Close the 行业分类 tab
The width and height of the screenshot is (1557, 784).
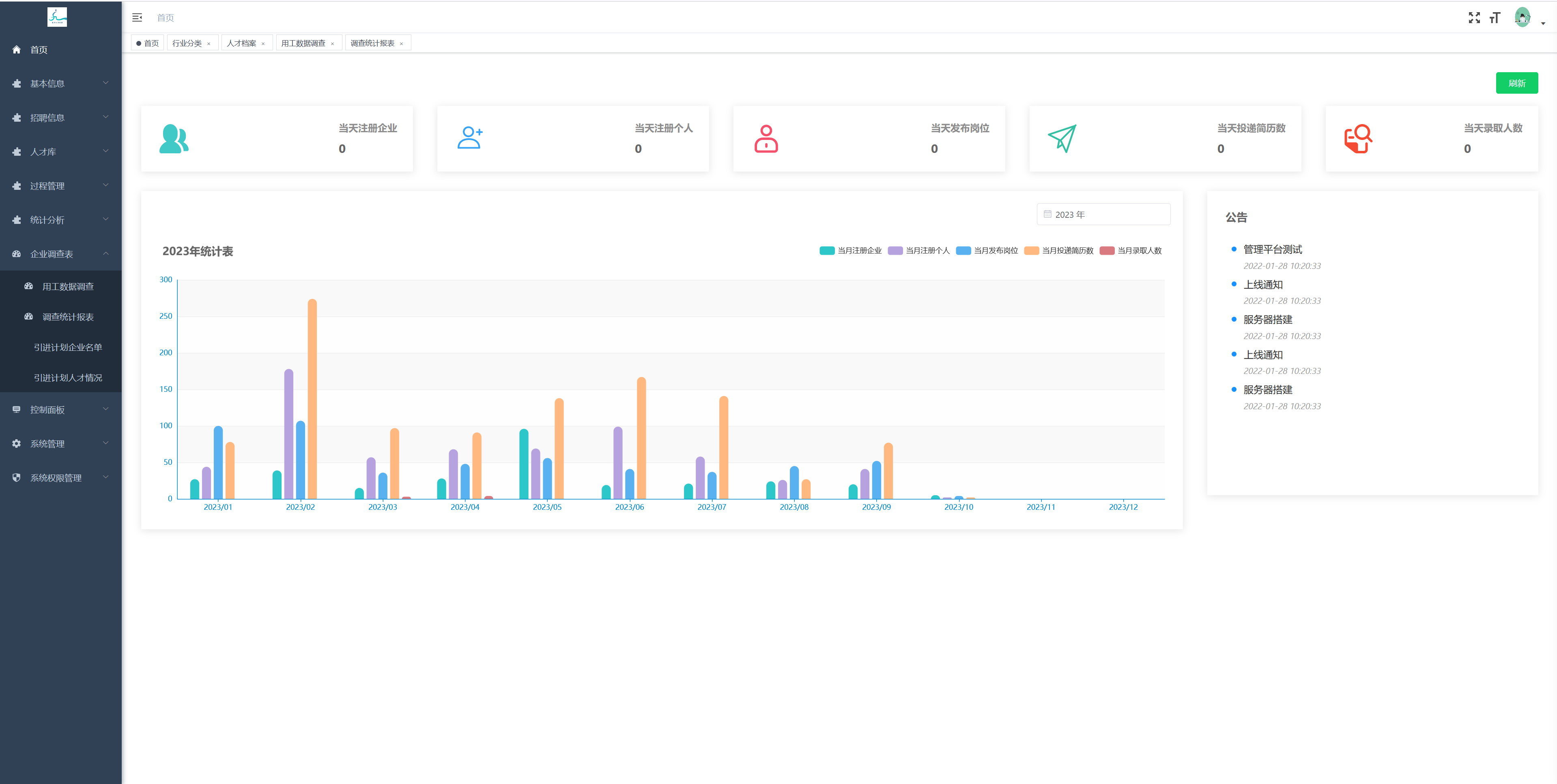[209, 43]
